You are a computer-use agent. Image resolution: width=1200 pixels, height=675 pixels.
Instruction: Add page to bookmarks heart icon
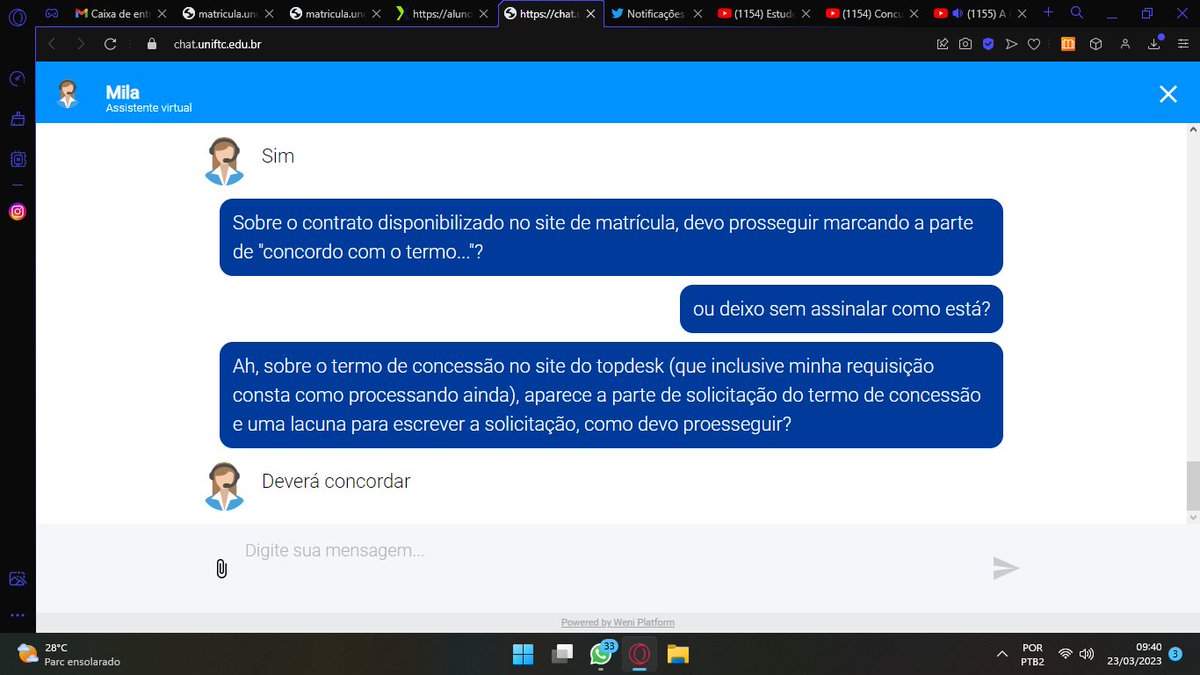pos(1034,44)
